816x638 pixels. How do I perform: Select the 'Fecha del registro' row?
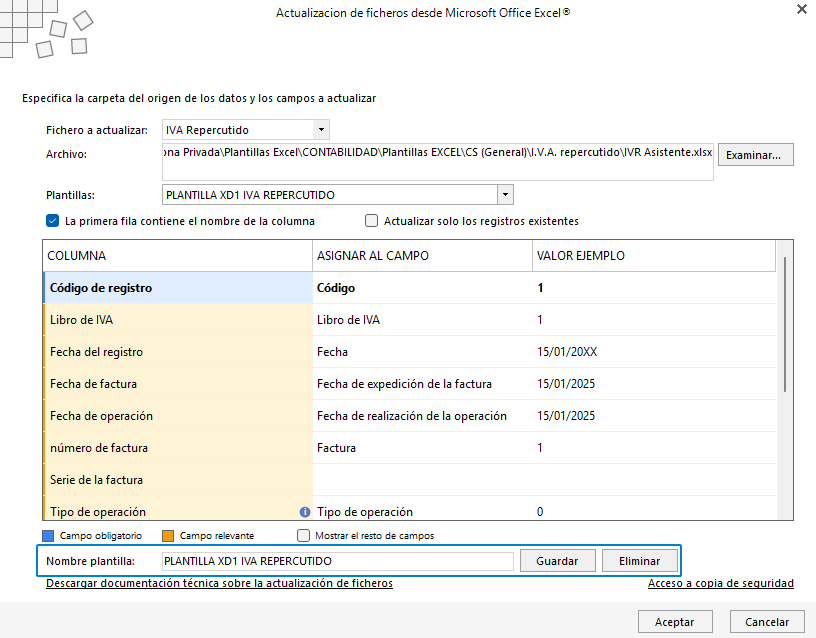(410, 352)
